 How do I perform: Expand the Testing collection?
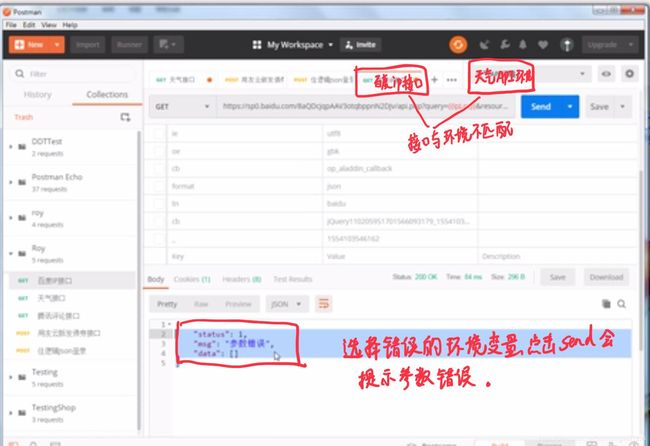(x=11, y=378)
